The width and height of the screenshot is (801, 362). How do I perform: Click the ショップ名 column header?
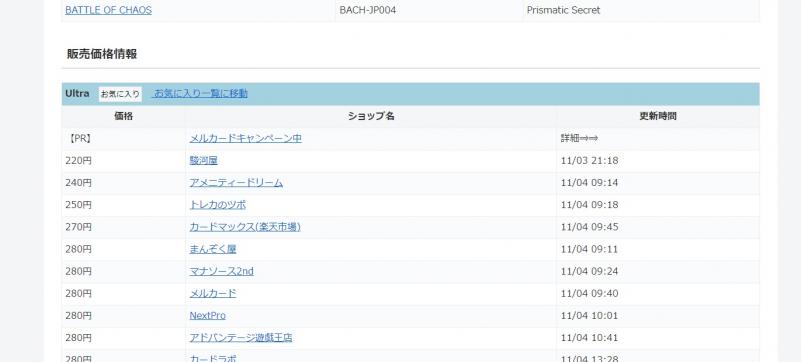pos(371,116)
